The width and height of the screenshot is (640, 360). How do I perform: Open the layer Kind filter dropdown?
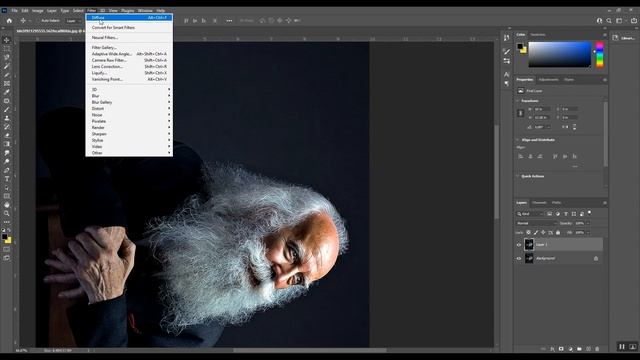tap(529, 214)
